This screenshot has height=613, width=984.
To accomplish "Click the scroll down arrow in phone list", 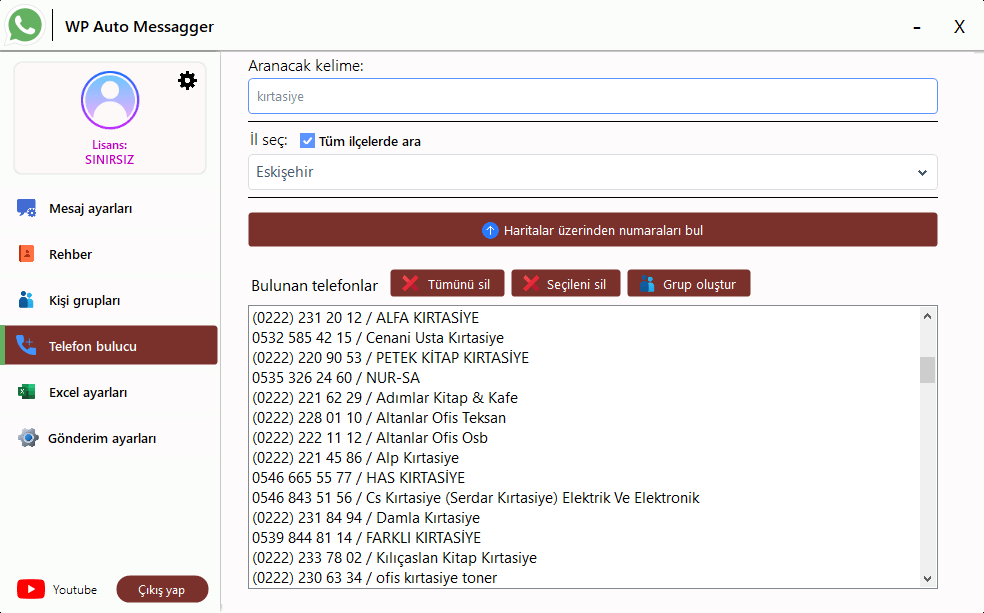I will (928, 578).
